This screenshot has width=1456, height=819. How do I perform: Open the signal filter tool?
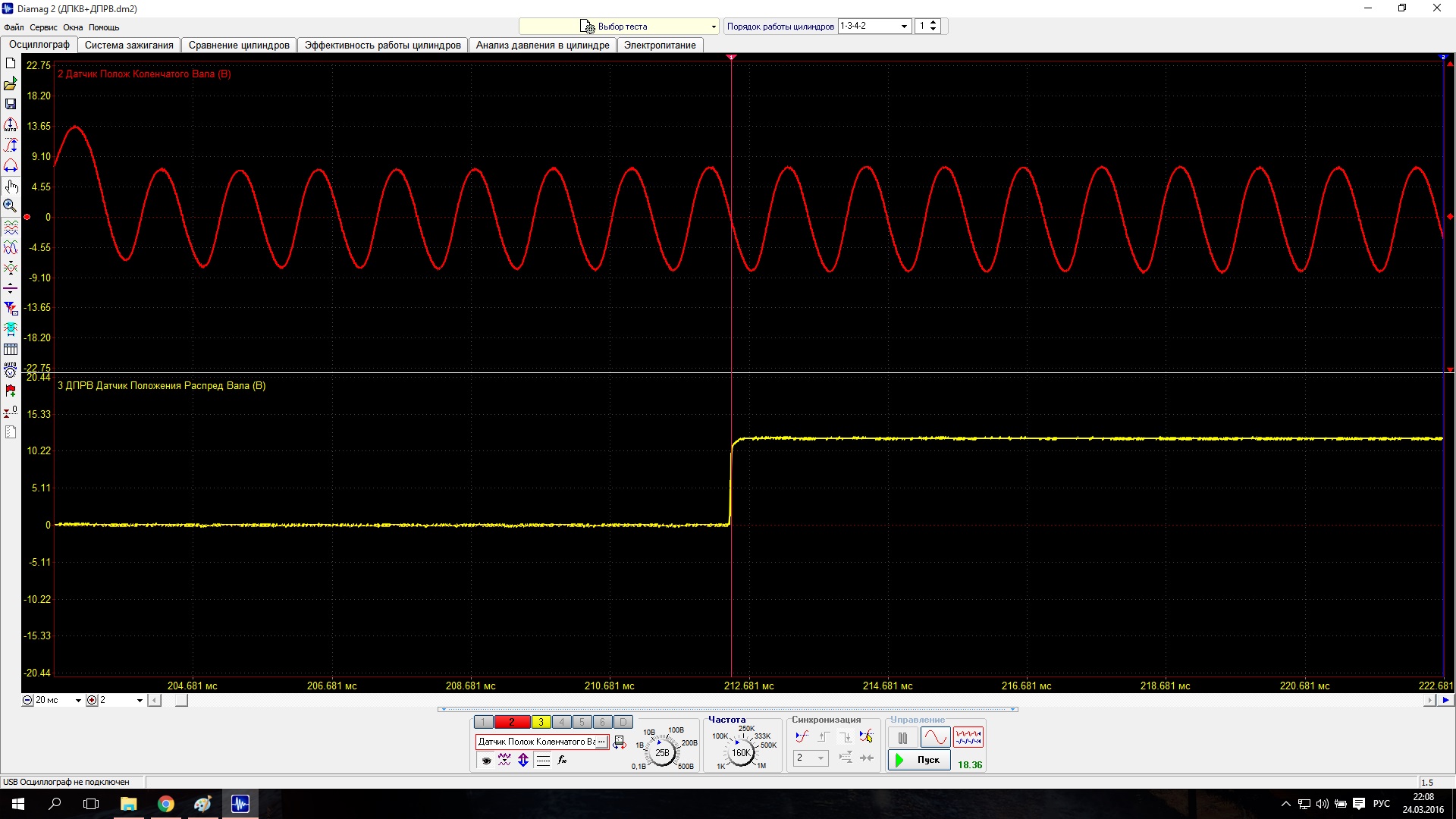coord(11,309)
